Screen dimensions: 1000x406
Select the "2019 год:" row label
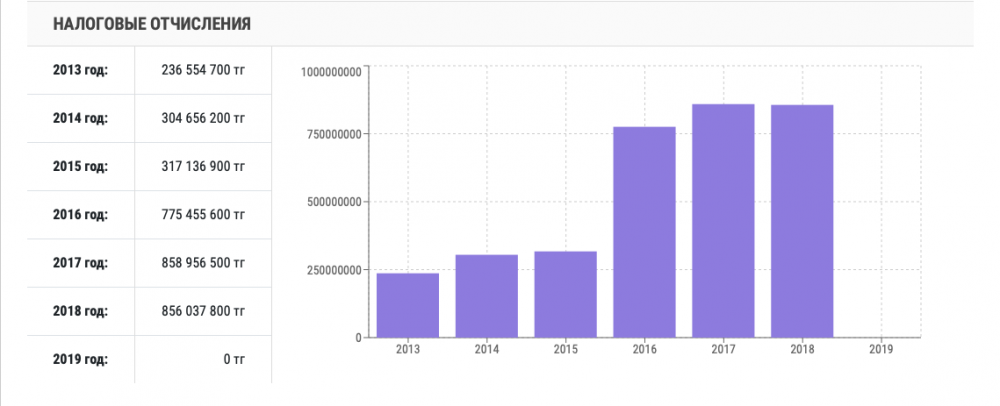(x=80, y=358)
